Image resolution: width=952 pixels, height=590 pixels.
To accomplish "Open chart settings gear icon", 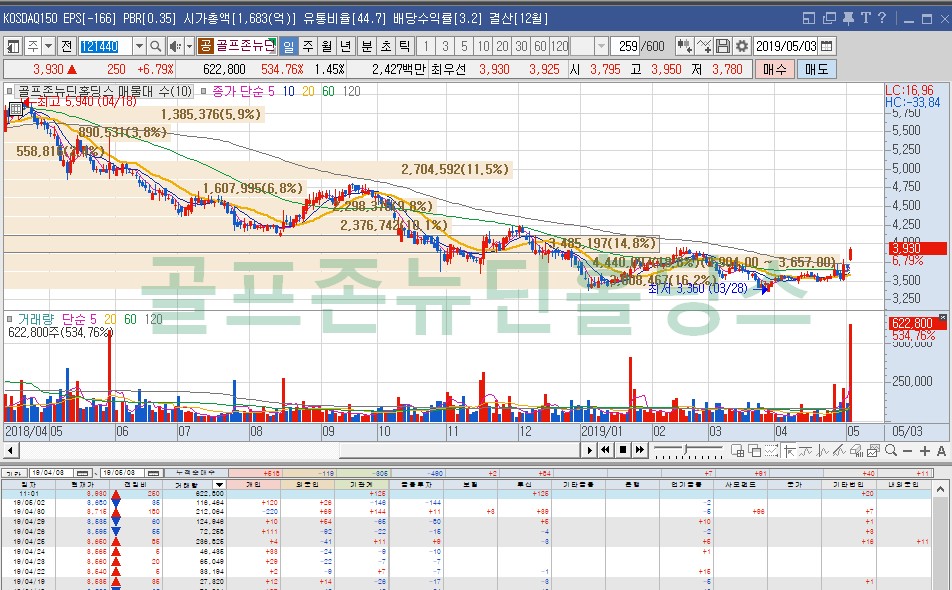I will [742, 46].
